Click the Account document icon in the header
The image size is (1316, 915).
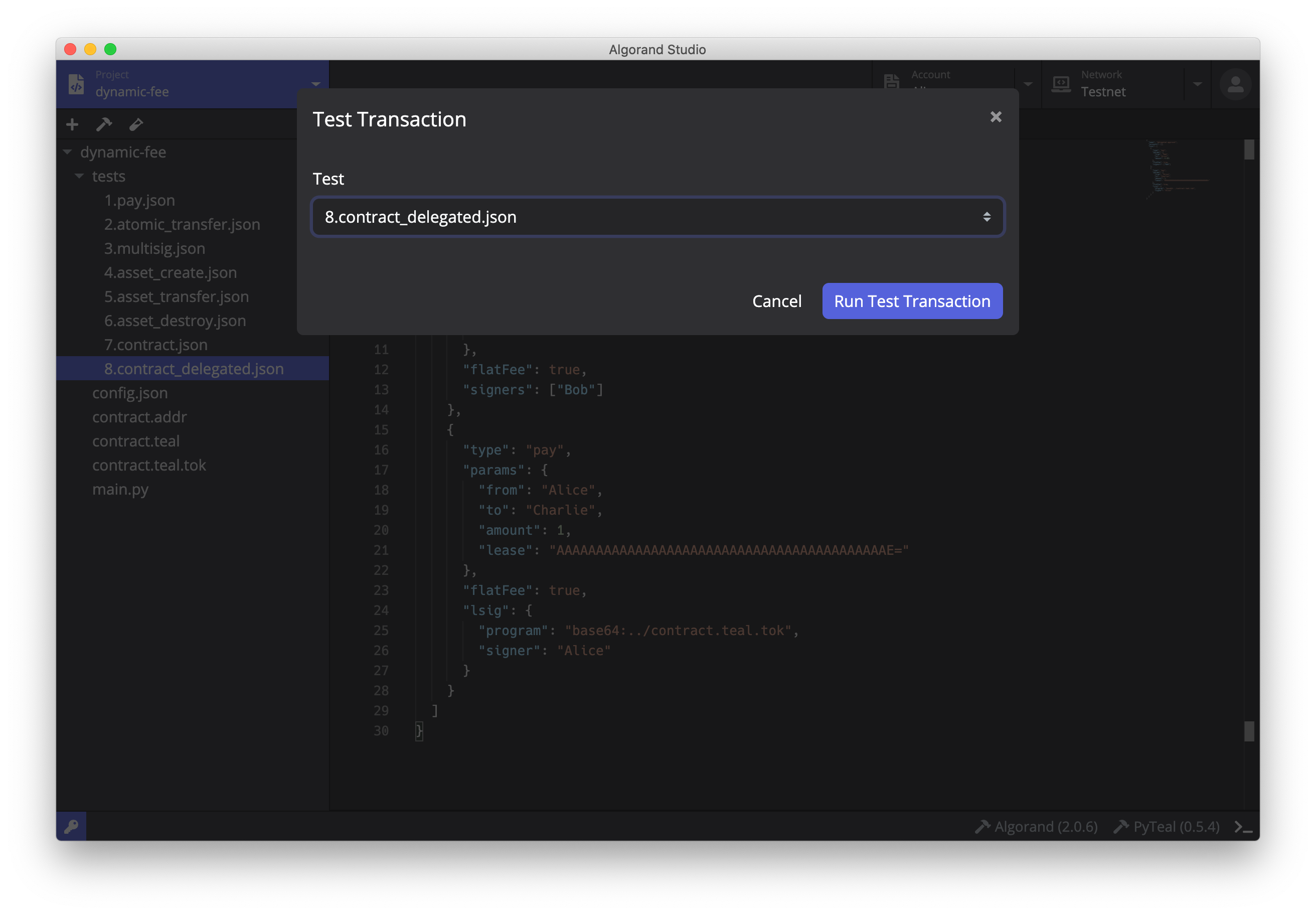pyautogui.click(x=891, y=82)
